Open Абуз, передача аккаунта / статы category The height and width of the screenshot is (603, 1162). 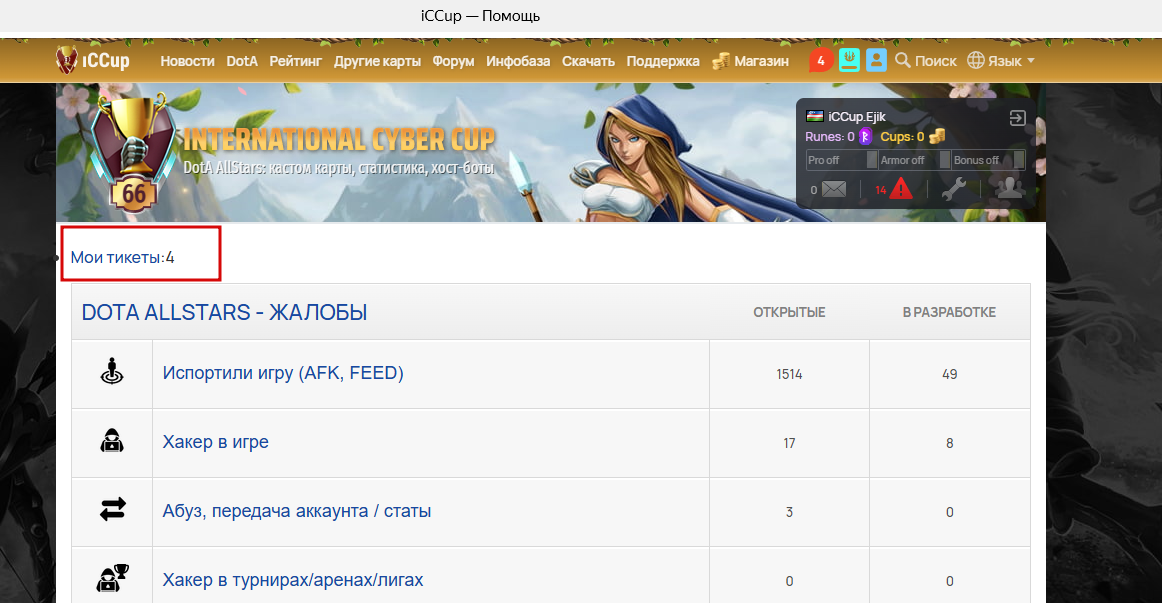pos(296,511)
